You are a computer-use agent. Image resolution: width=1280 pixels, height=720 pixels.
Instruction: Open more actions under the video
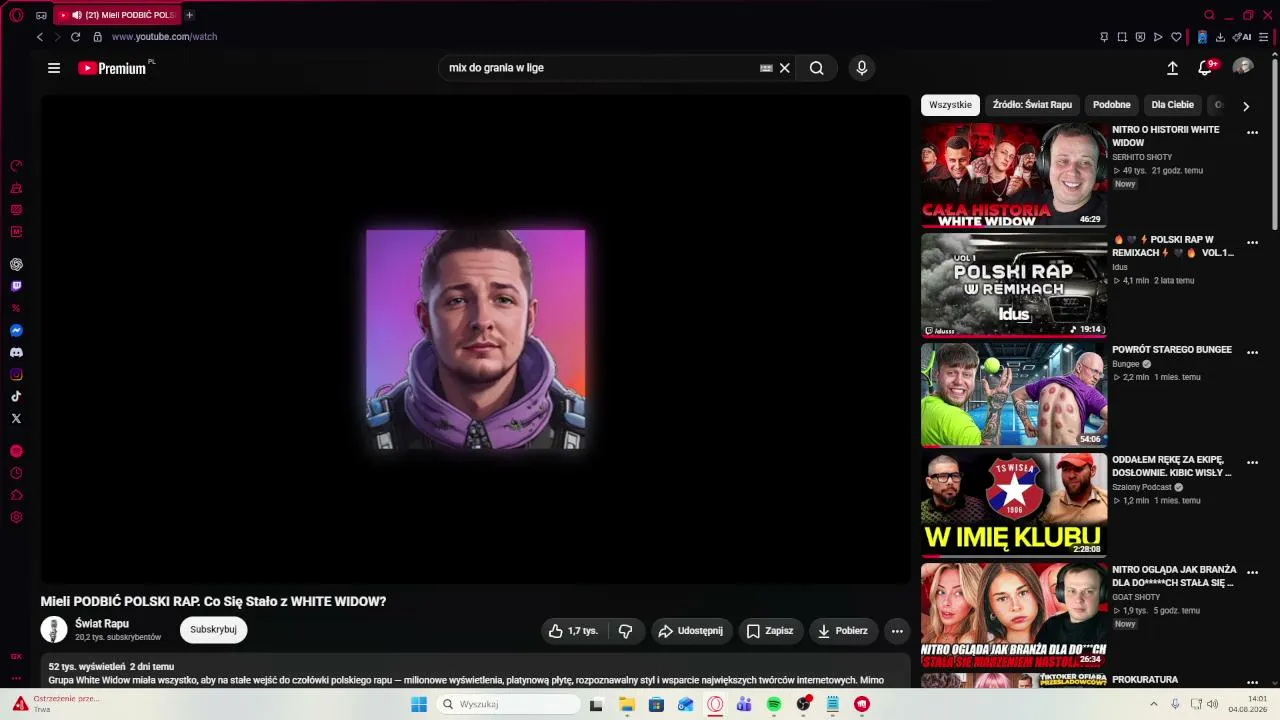897,631
